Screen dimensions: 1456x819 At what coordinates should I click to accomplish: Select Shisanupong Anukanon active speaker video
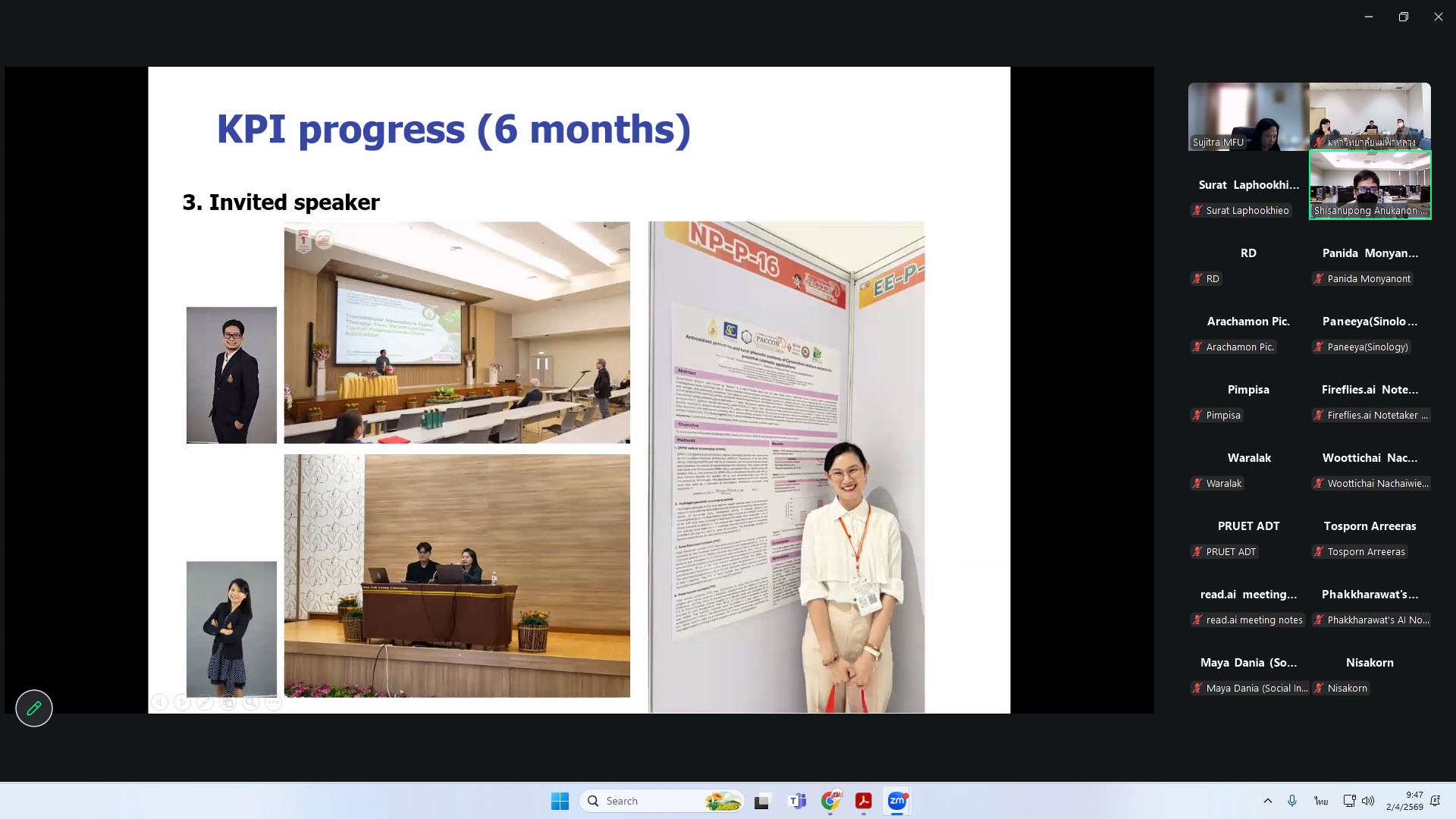click(1370, 185)
